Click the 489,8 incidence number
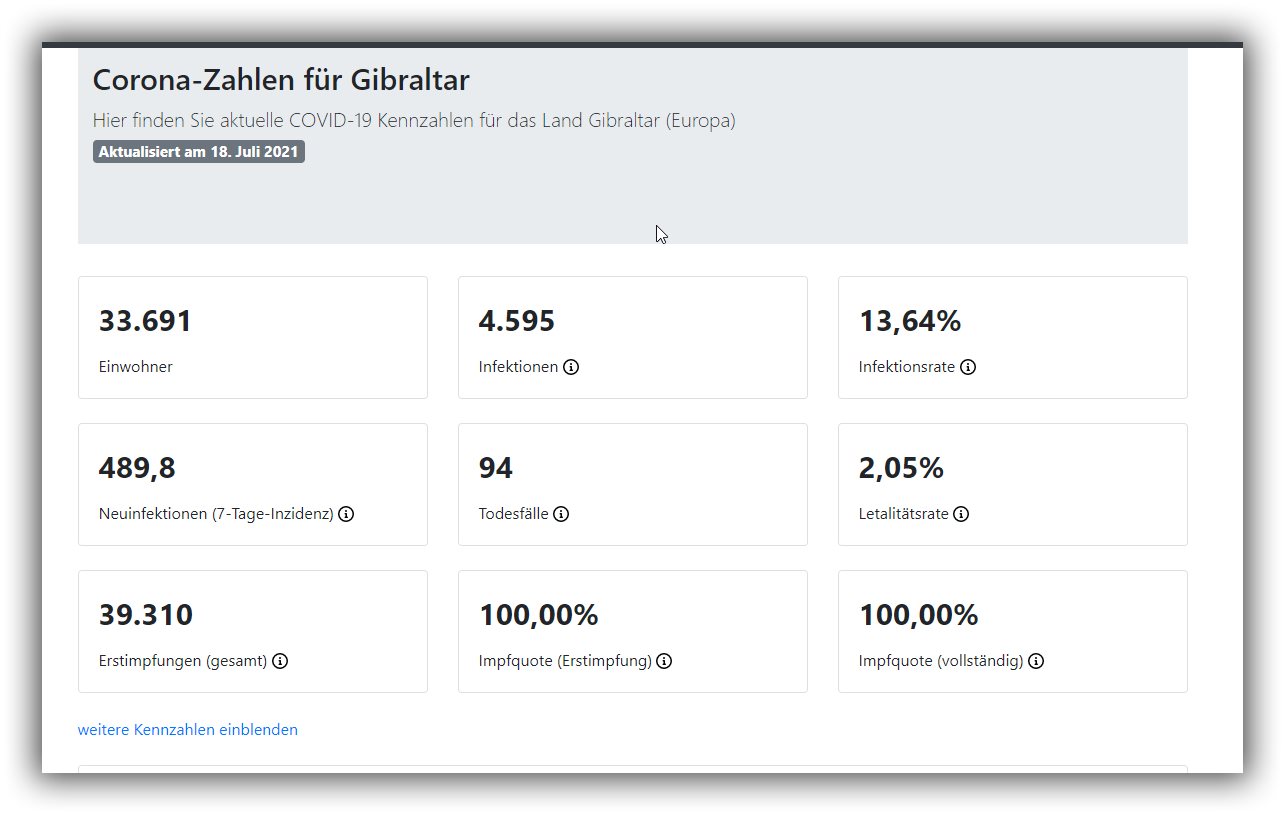The image size is (1285, 815). (x=137, y=468)
